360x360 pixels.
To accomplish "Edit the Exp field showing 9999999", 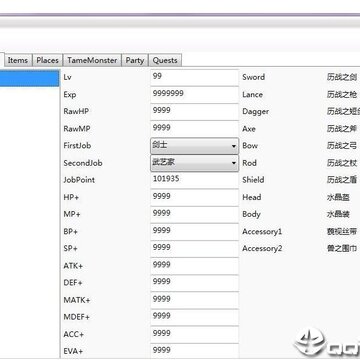I will pyautogui.click(x=195, y=95).
